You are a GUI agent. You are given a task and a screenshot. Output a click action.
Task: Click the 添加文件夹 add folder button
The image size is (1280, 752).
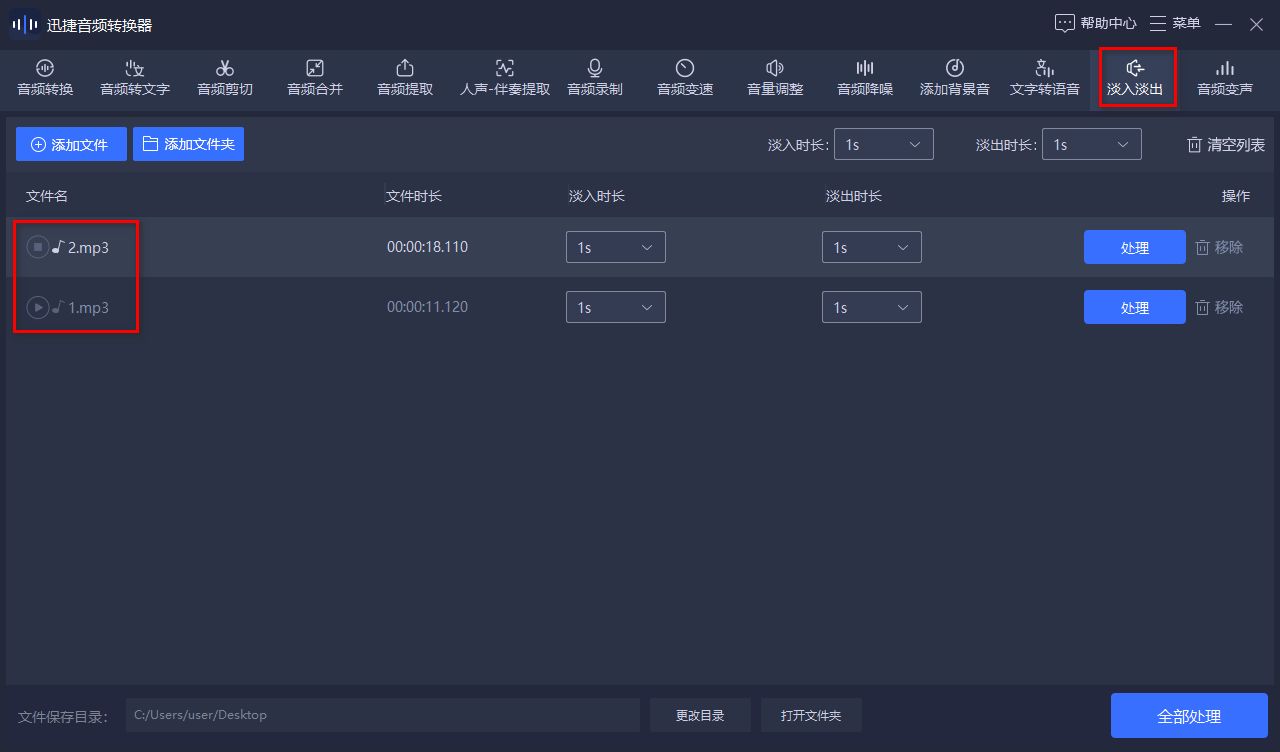188,144
